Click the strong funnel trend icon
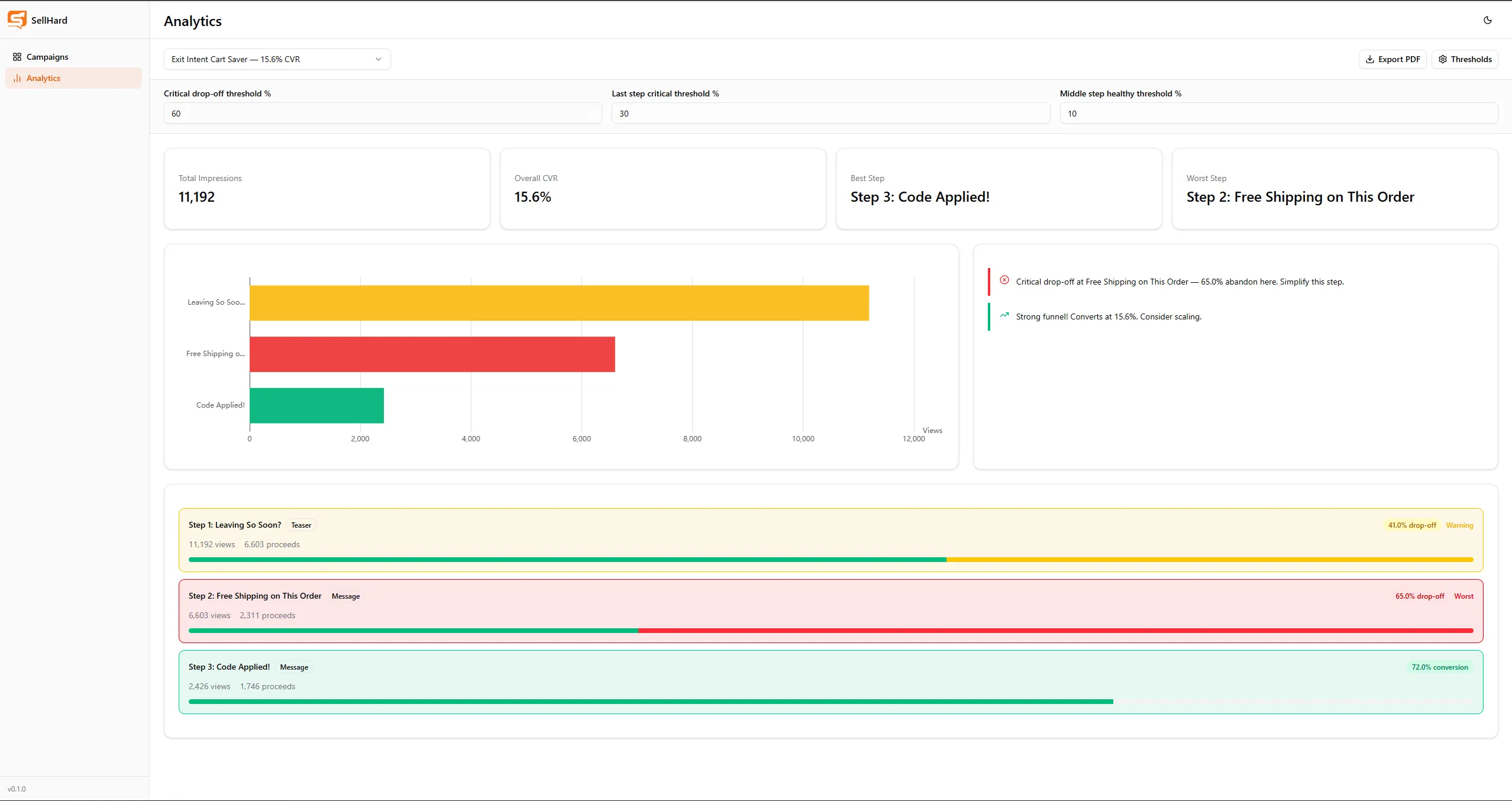Image resolution: width=1512 pixels, height=801 pixels. [x=1004, y=315]
